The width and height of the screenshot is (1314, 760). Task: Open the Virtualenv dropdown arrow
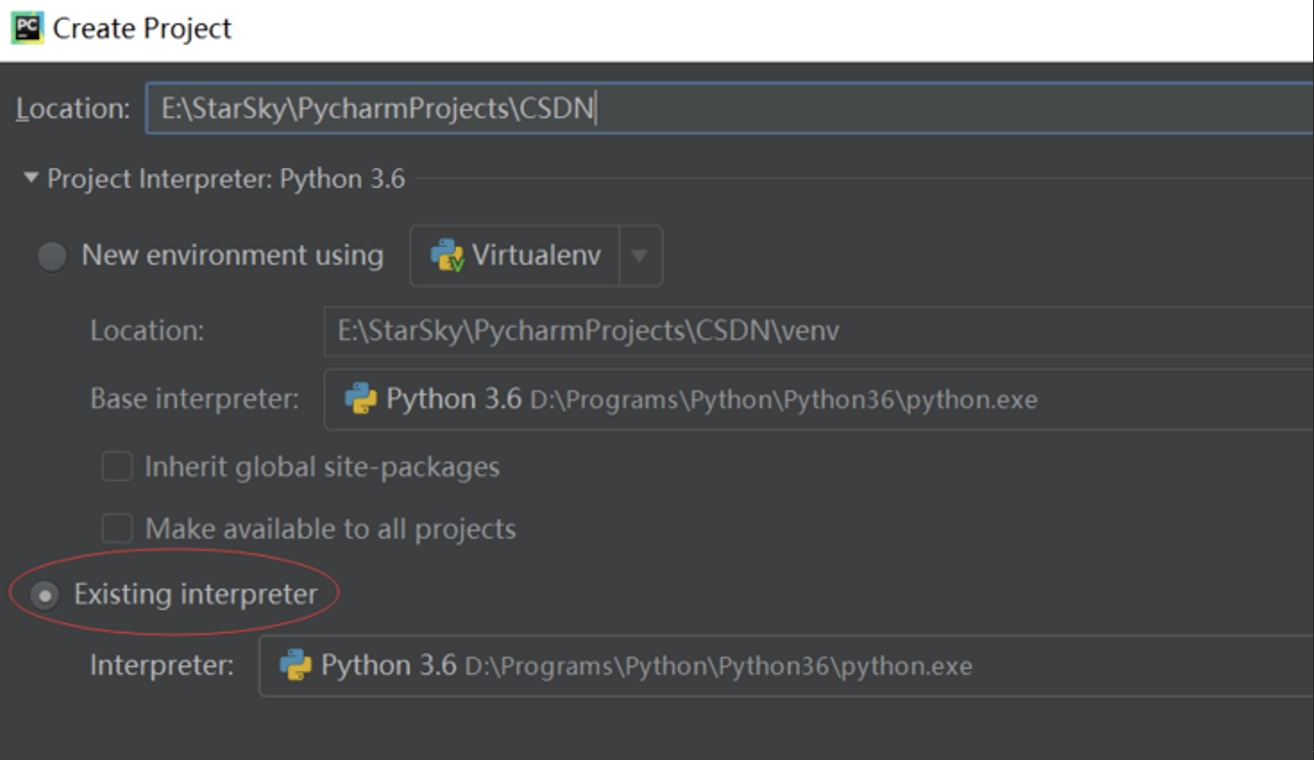click(x=640, y=256)
